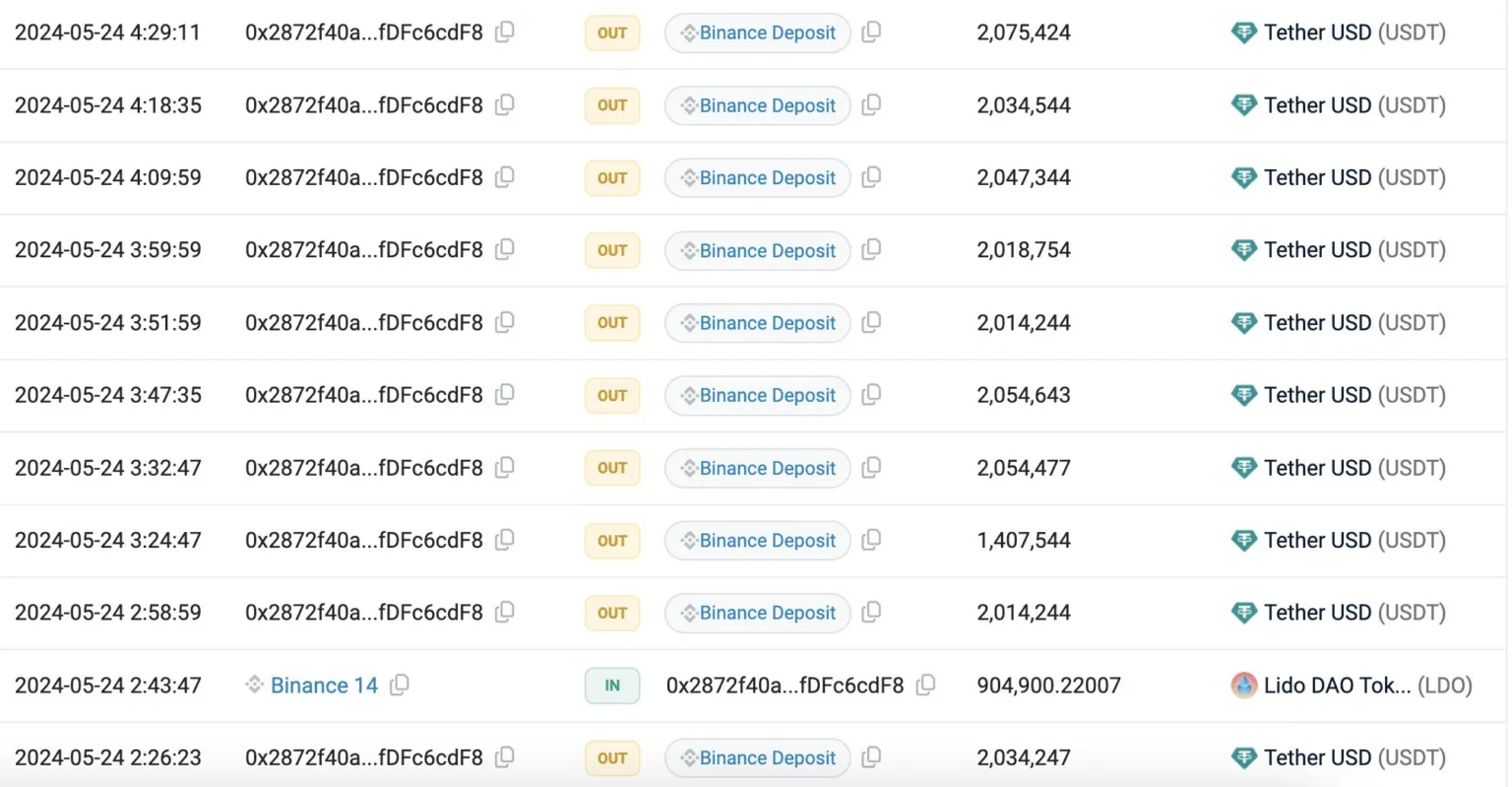Copy address in the 3:24:47 transaction row
This screenshot has width=1512, height=787.
point(505,540)
